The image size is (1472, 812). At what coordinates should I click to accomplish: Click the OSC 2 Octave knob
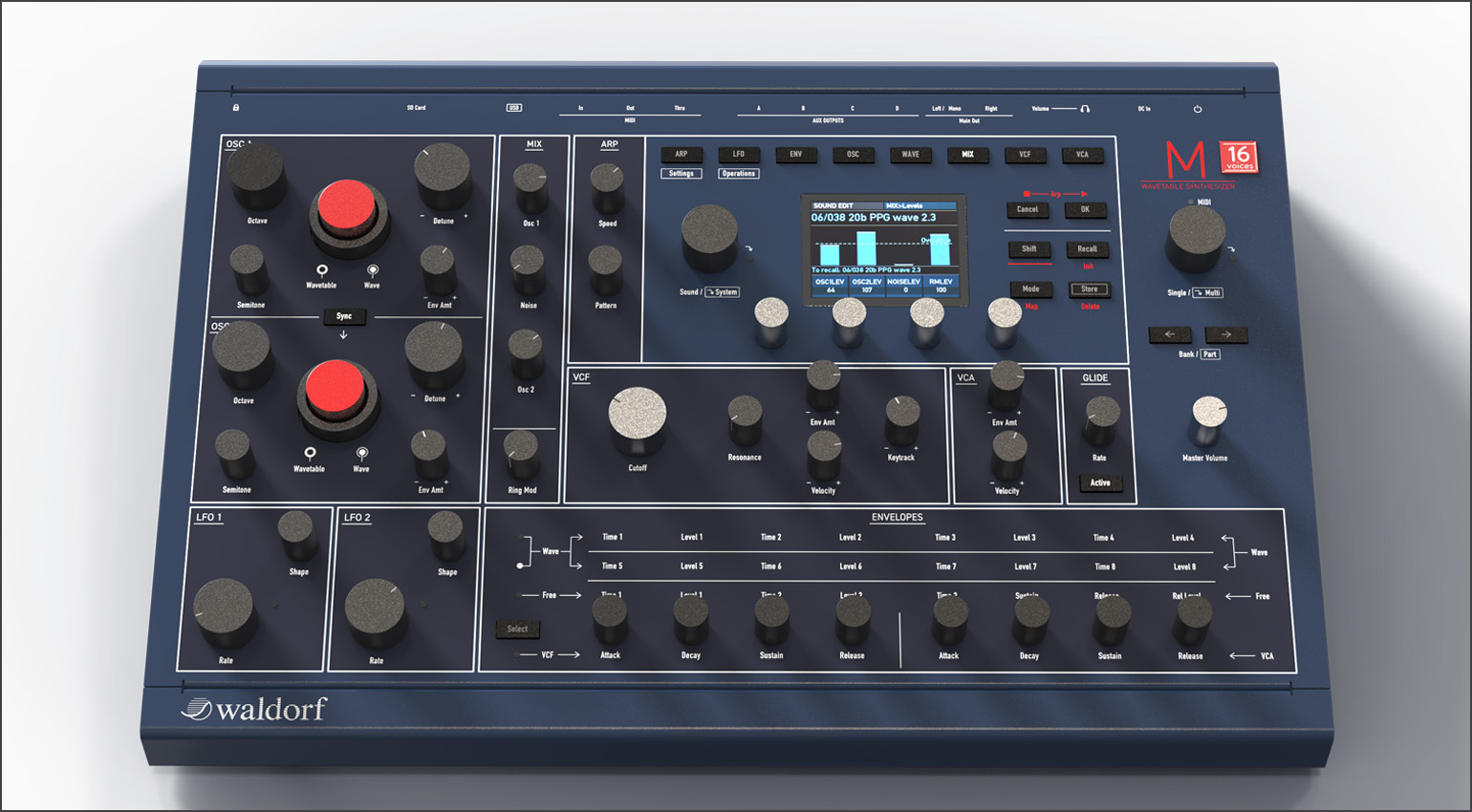click(x=241, y=354)
